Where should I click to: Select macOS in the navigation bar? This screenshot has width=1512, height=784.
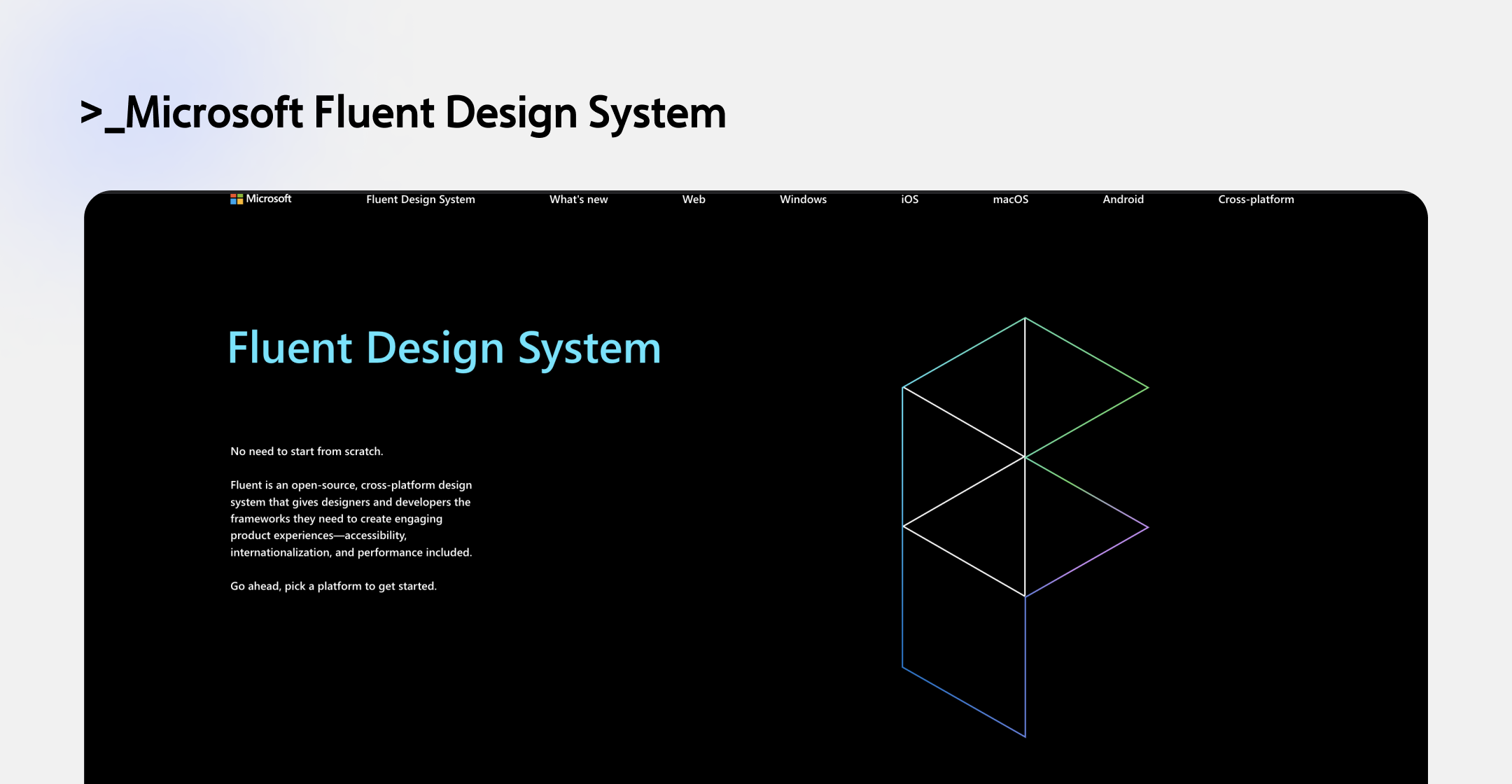coord(1010,199)
